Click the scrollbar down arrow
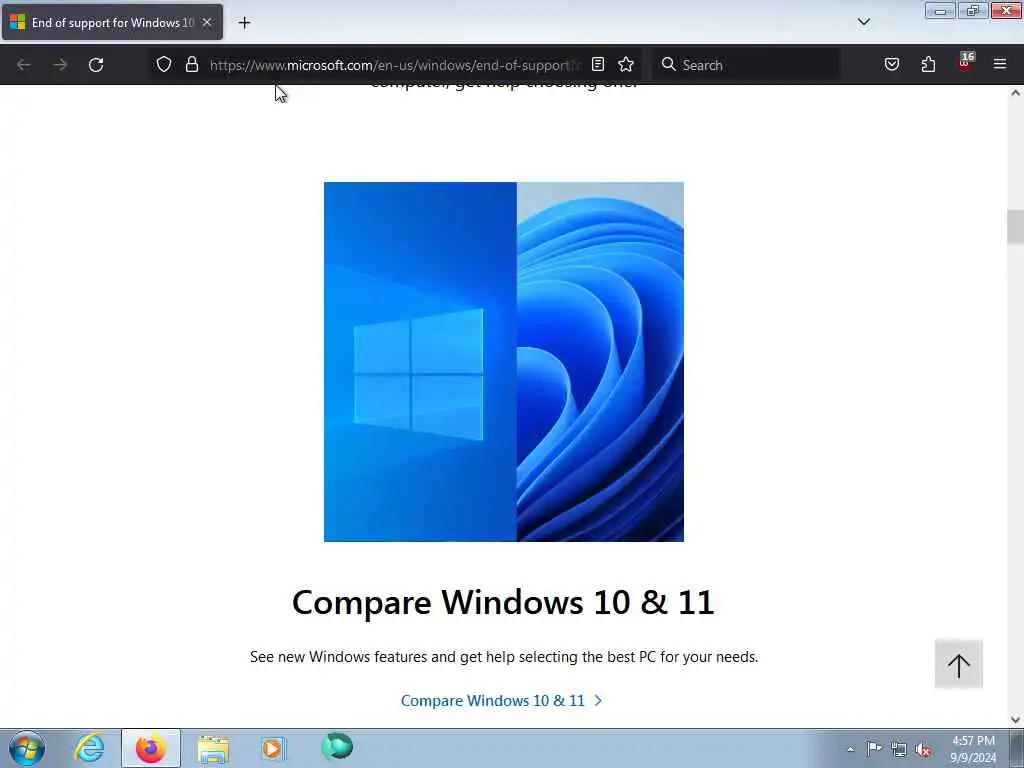This screenshot has height=768, width=1024. pyautogui.click(x=1015, y=720)
